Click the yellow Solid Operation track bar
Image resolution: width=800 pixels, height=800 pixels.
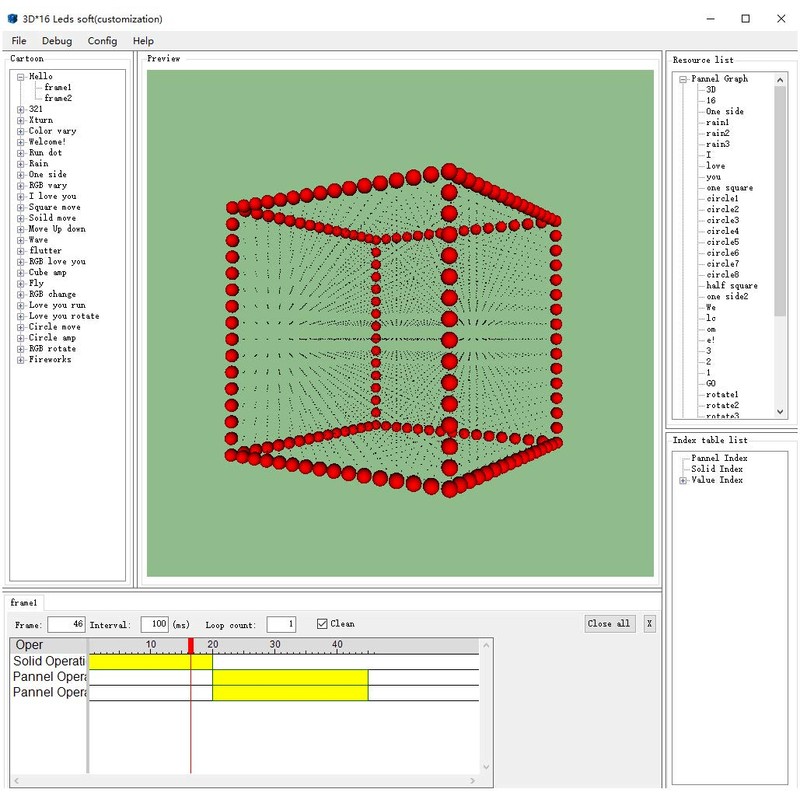150,662
